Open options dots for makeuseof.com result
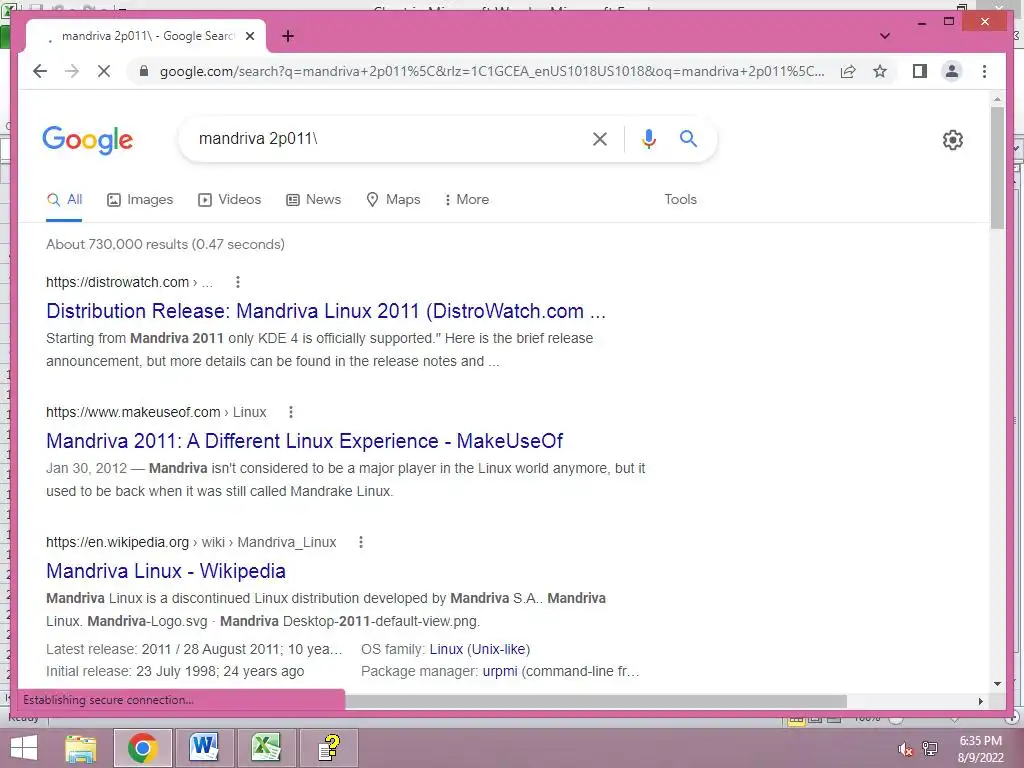The image size is (1024, 768). [291, 412]
